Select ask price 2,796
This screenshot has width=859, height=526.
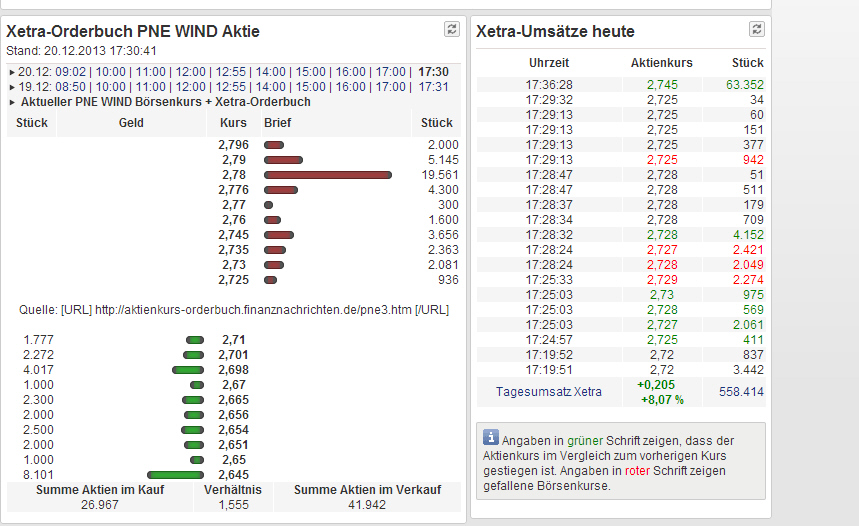click(233, 145)
